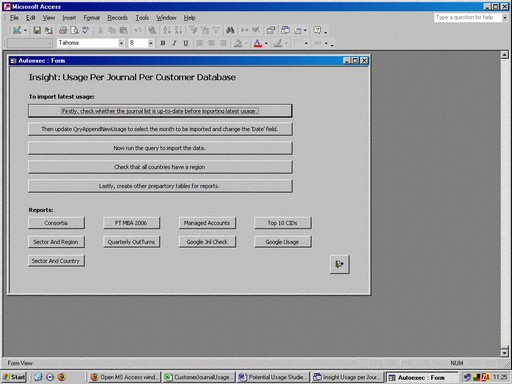512x384 pixels.
Task: Click the Line/Border Color pen swatch
Action: click(278, 43)
